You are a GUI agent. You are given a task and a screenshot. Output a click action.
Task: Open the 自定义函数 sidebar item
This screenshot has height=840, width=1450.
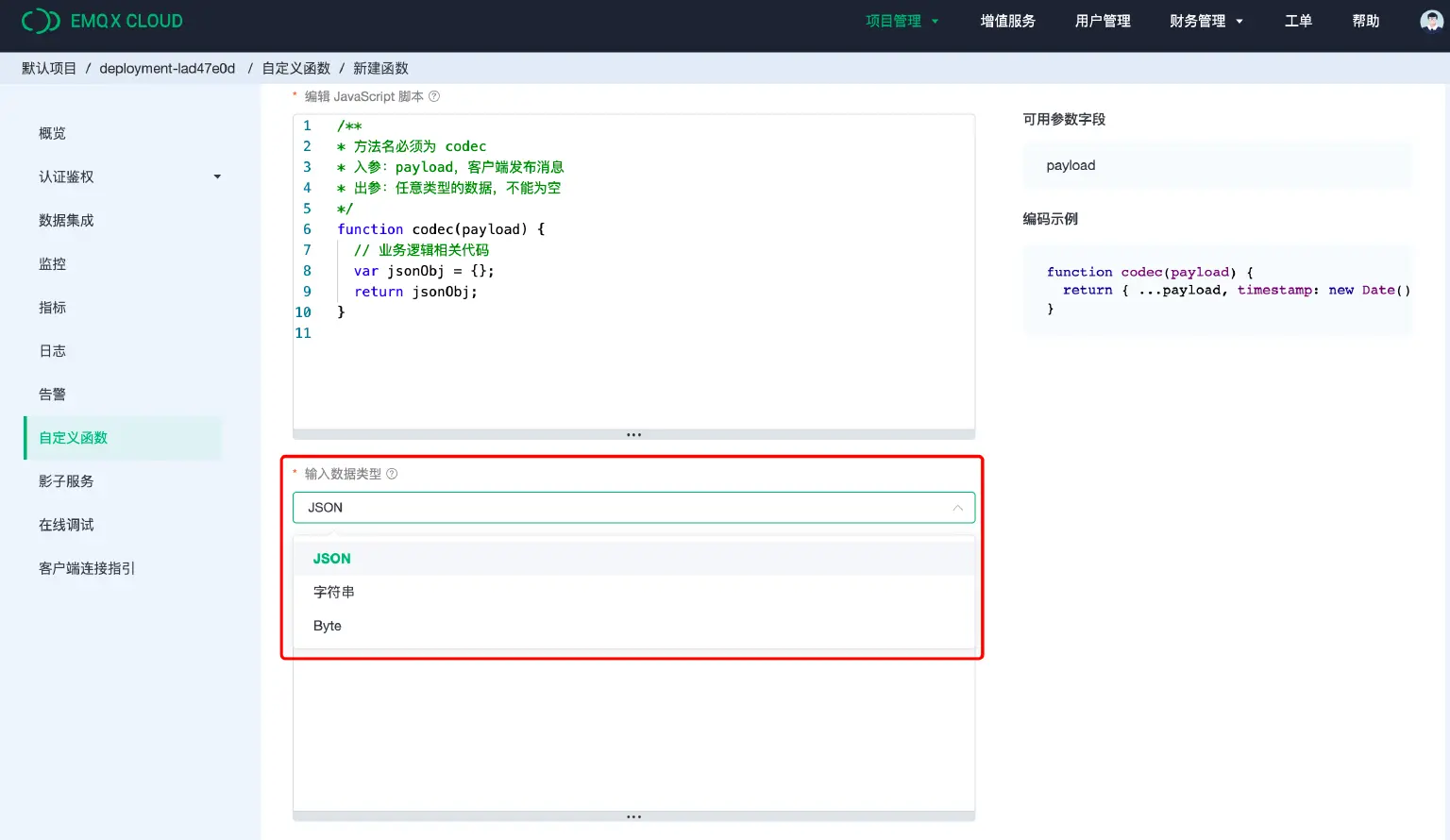tap(72, 437)
